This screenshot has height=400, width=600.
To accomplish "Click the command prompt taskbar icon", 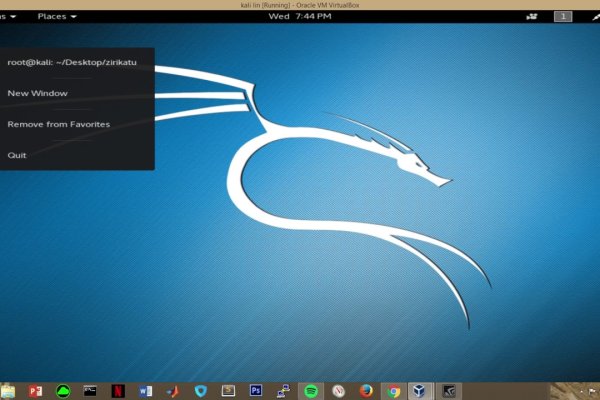I will 91,390.
